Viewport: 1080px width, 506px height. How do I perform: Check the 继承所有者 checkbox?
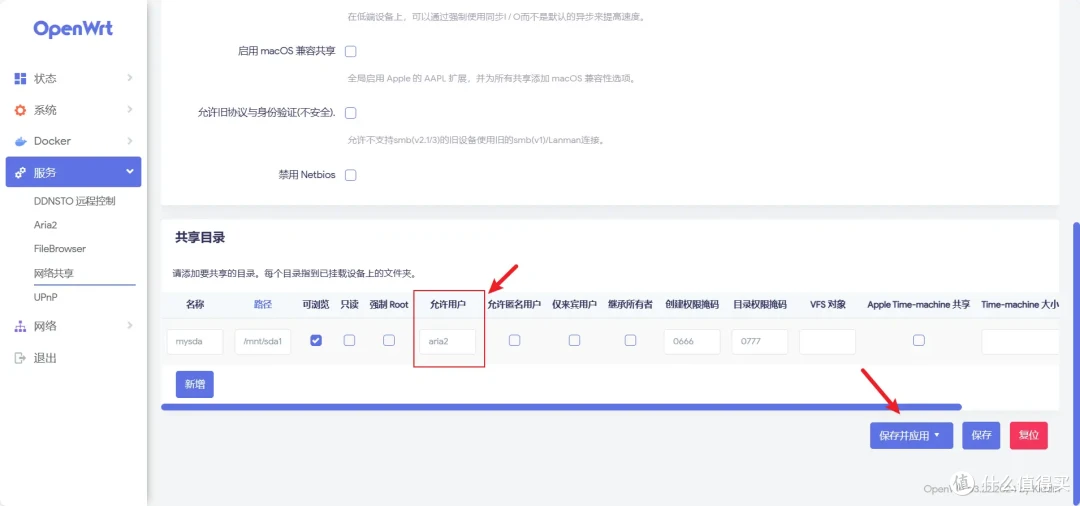[x=630, y=340]
